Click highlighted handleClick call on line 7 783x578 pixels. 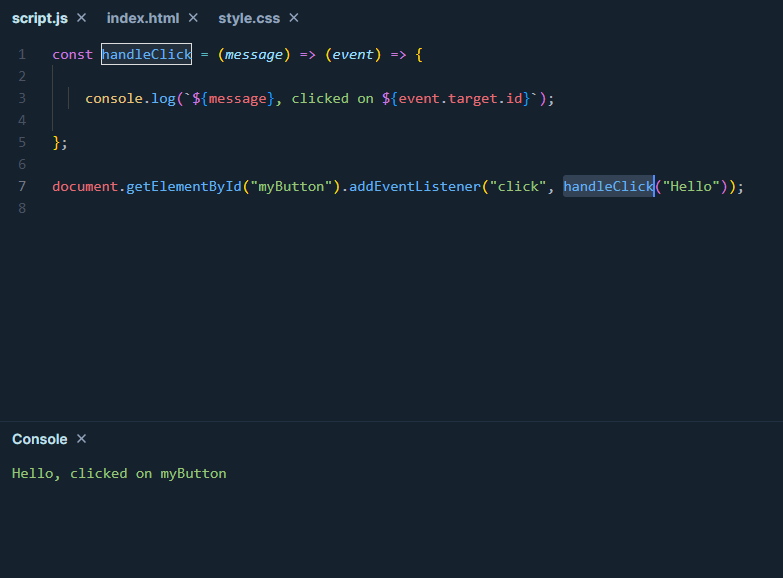[609, 186]
